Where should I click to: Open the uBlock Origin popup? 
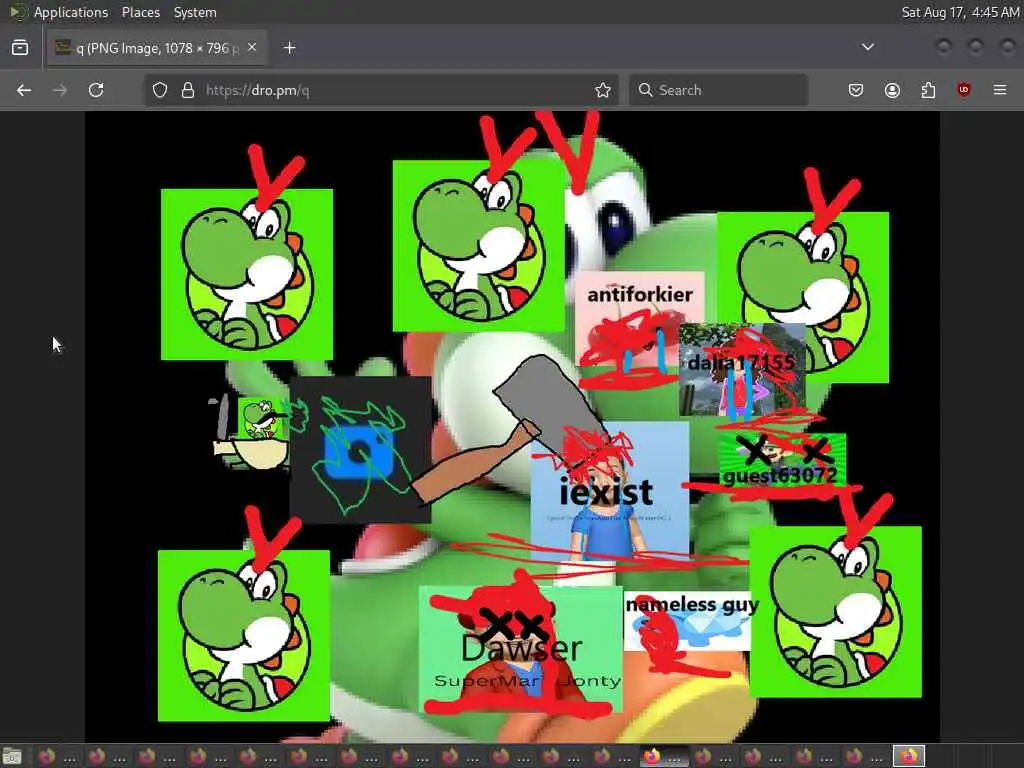(964, 90)
